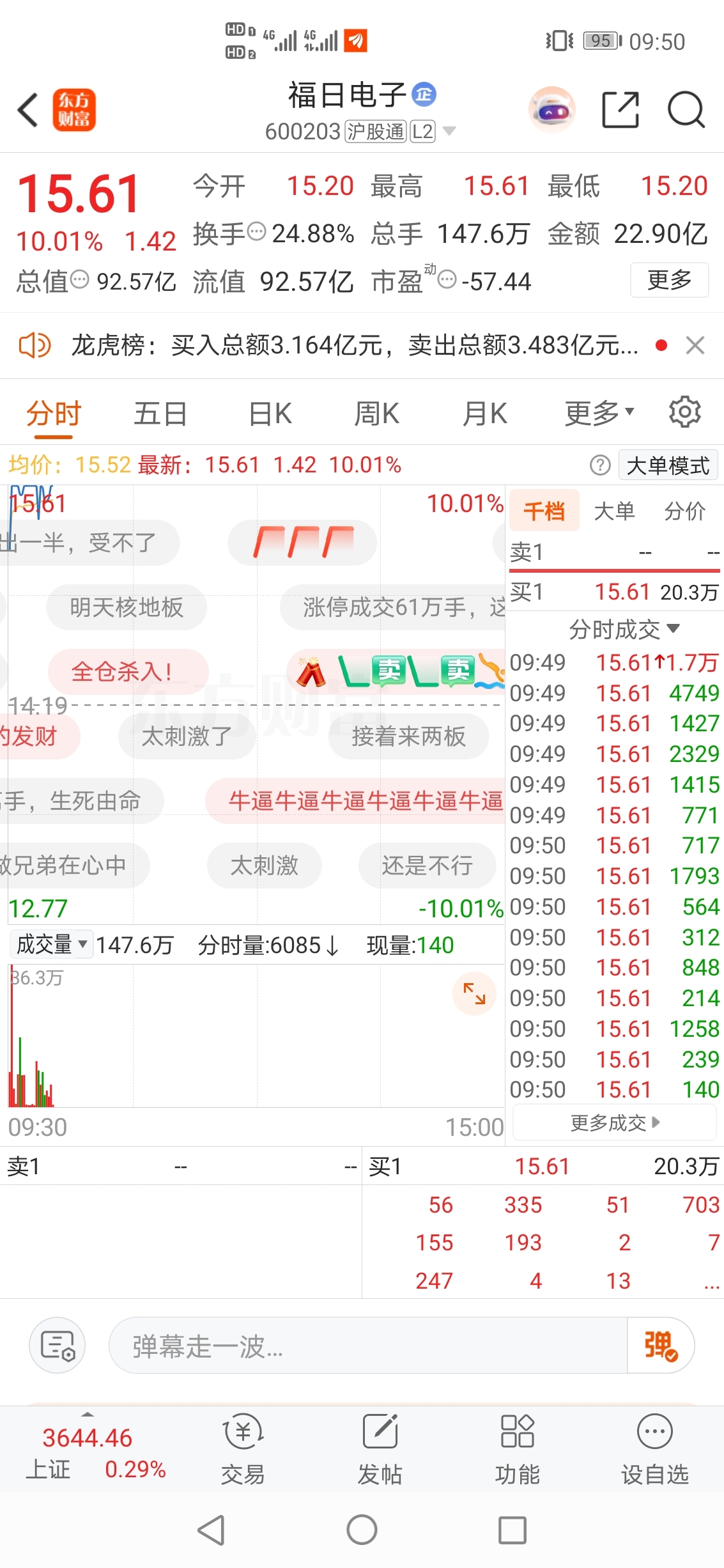The height and width of the screenshot is (1568, 724).
Task: Tap the L2 level badge
Action: coord(422,131)
